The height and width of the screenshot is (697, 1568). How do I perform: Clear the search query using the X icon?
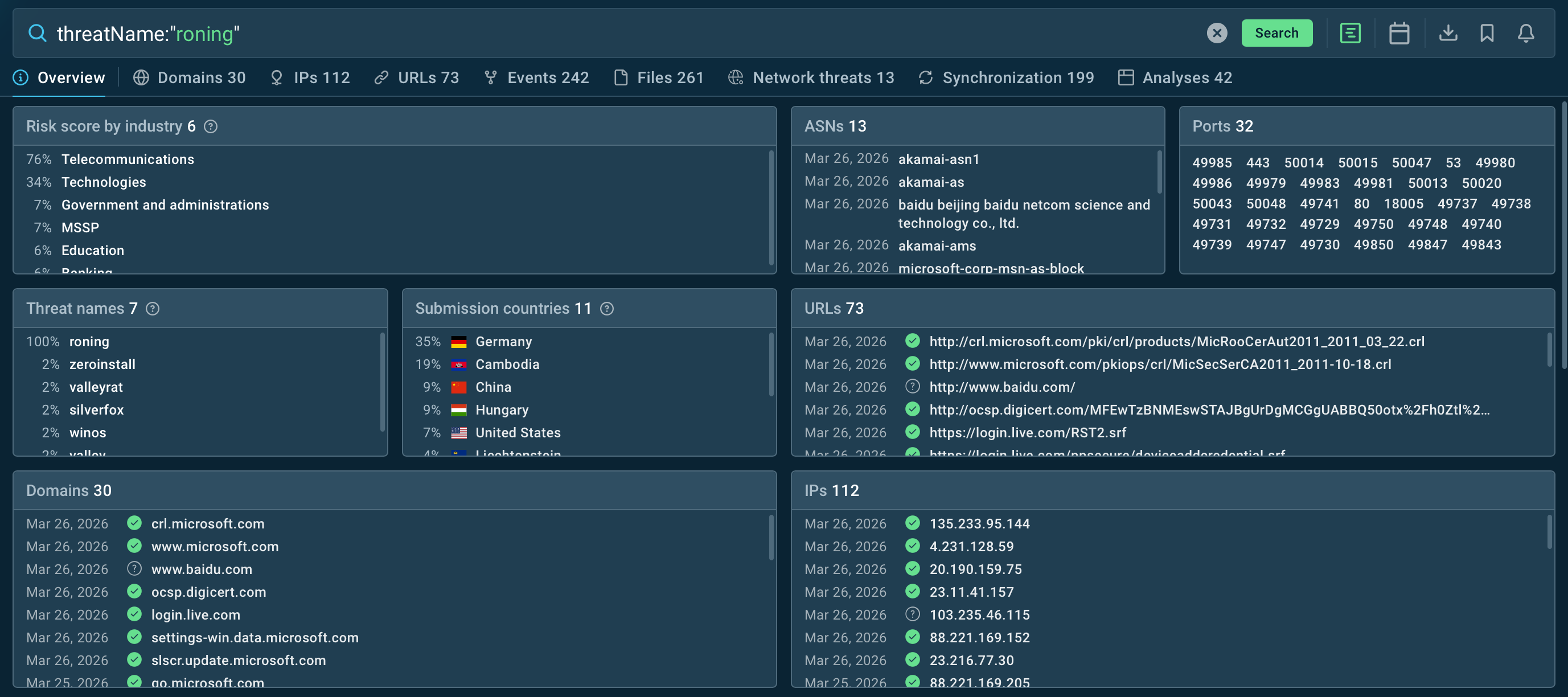click(1216, 34)
